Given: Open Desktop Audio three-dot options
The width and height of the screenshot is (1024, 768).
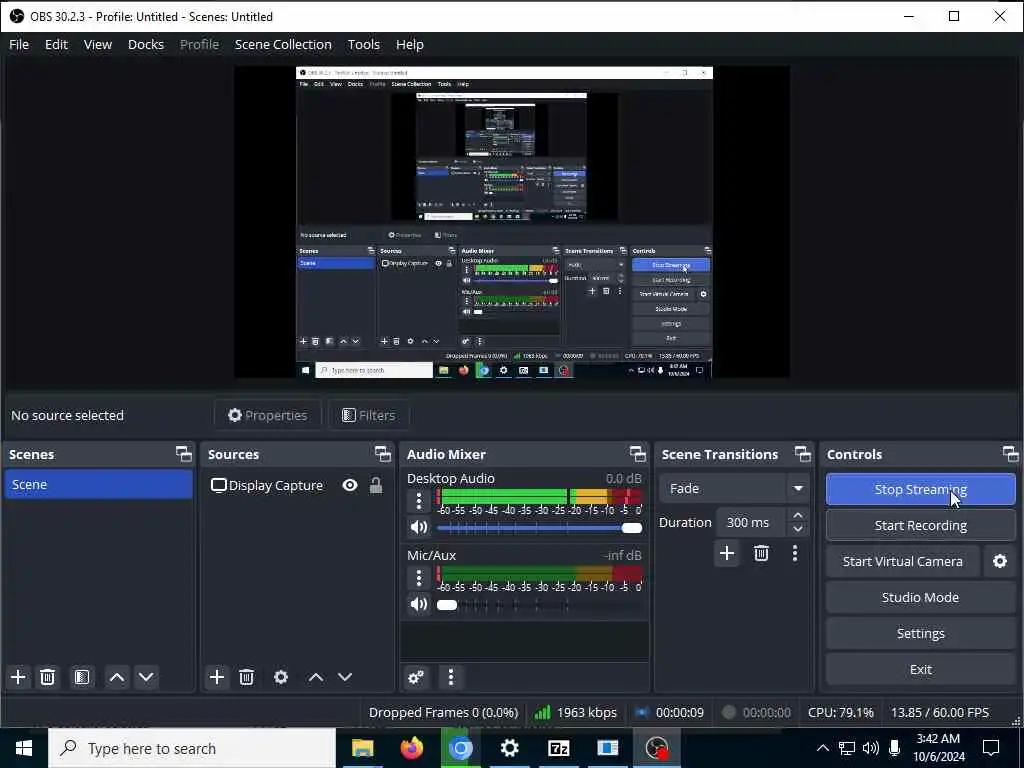Looking at the screenshot, I should tap(419, 501).
